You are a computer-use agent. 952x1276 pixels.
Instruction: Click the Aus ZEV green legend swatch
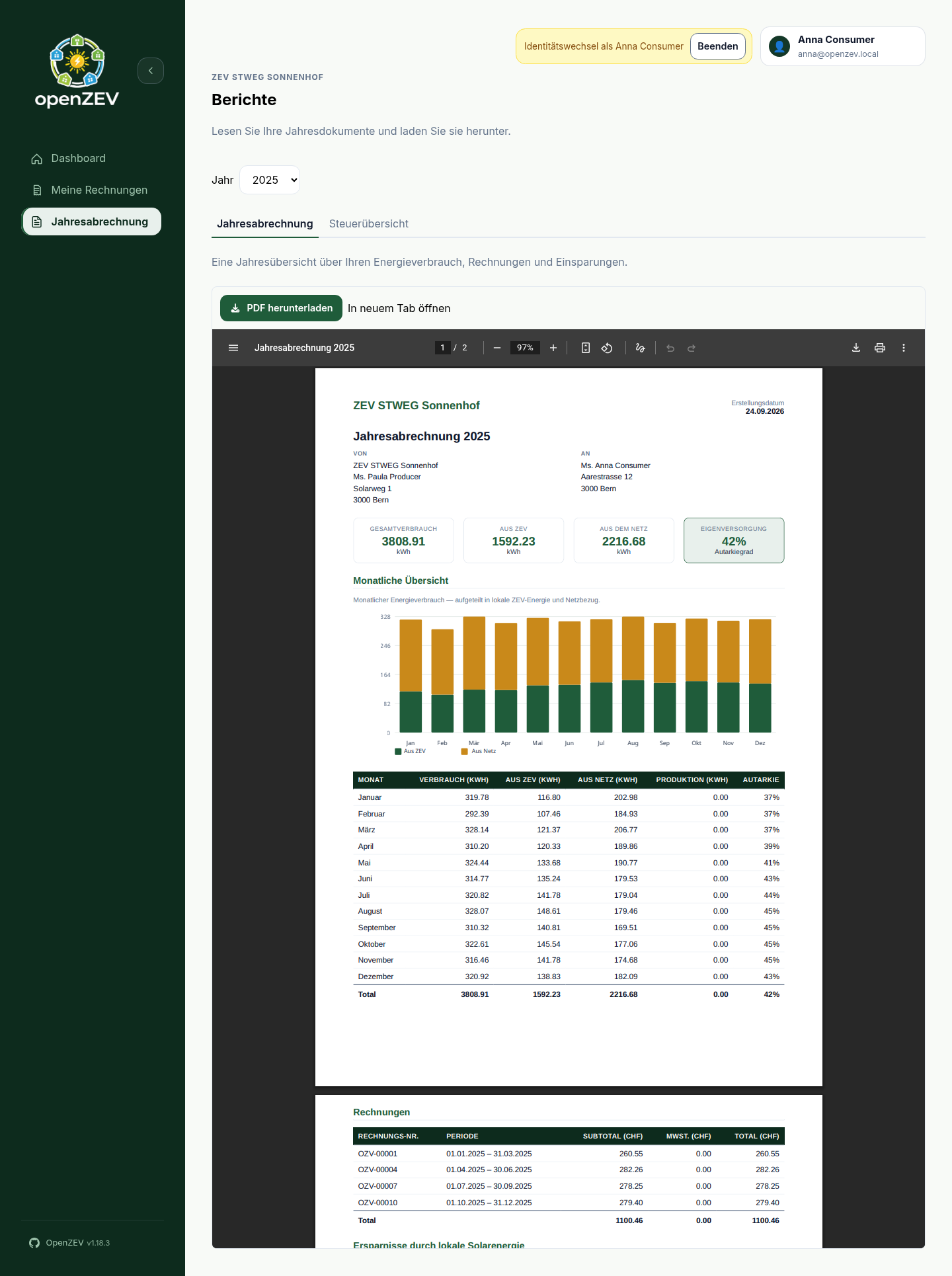point(398,752)
